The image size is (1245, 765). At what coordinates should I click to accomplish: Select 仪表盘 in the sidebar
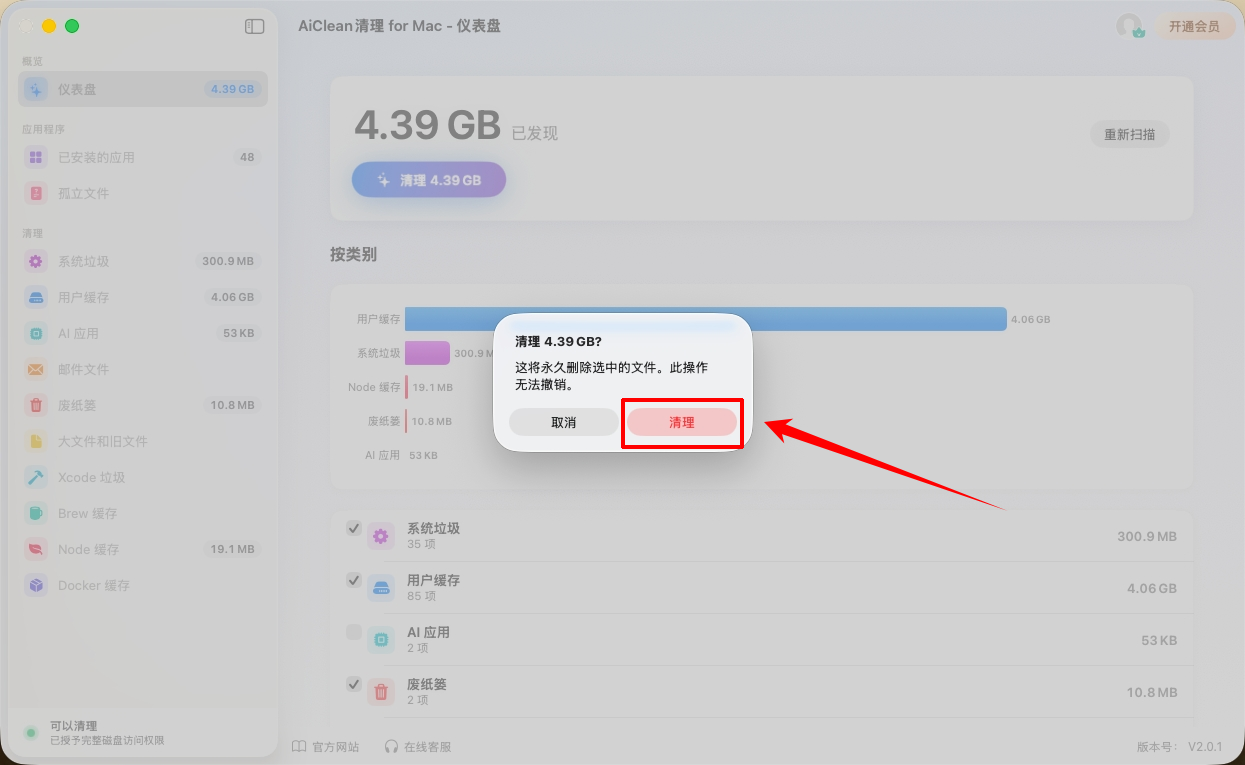click(143, 89)
